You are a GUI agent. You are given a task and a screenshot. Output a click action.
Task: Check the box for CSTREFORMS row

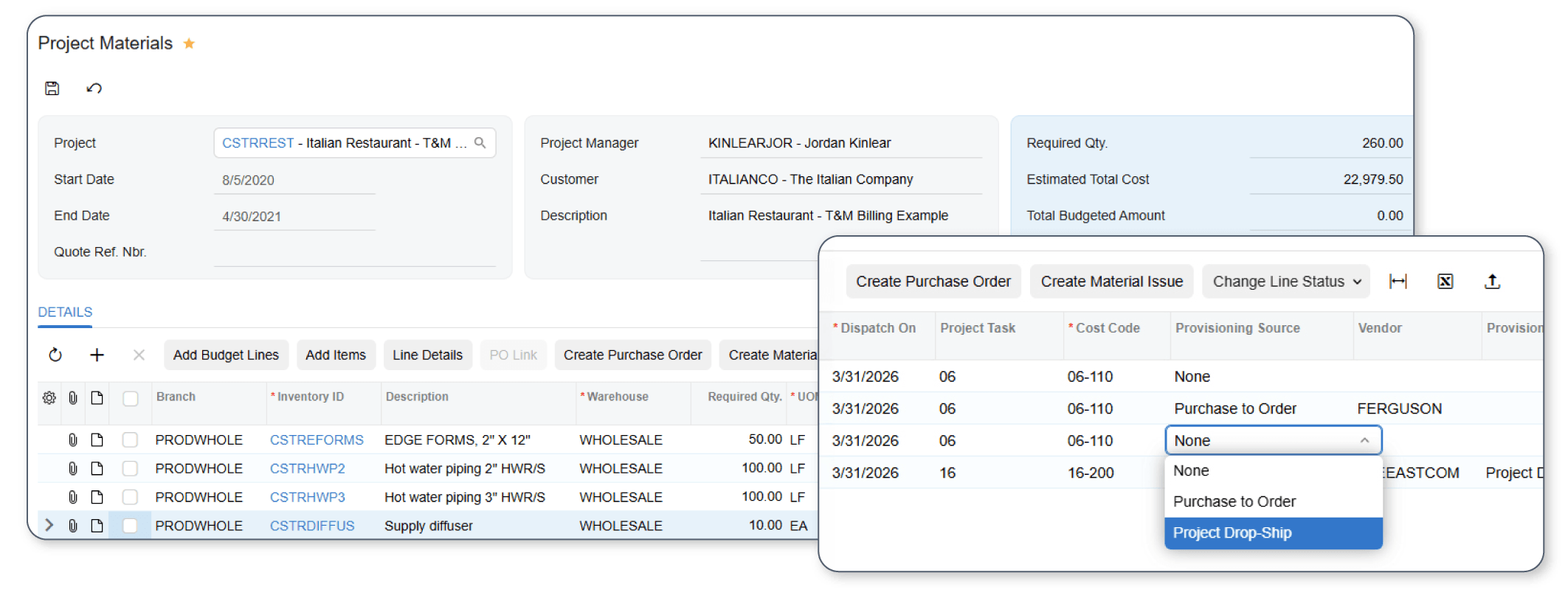[x=131, y=440]
